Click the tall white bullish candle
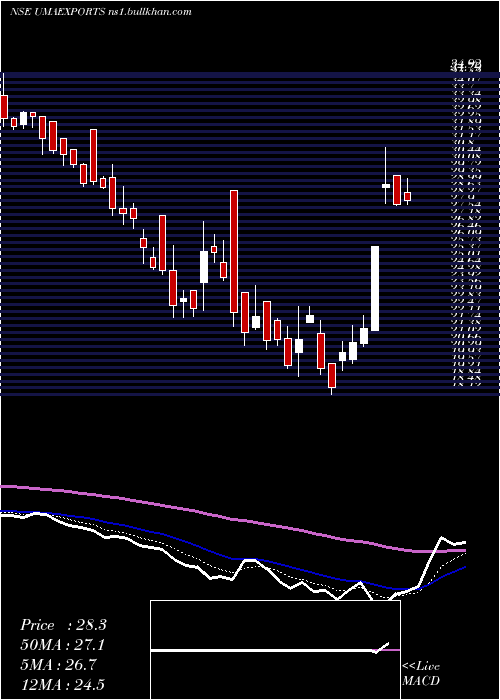Screen dimensions: 500x700 375,288
